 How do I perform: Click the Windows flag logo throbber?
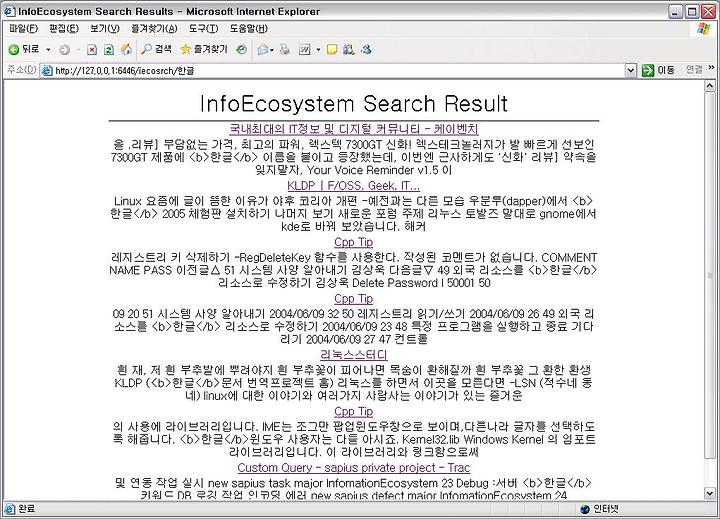703,28
